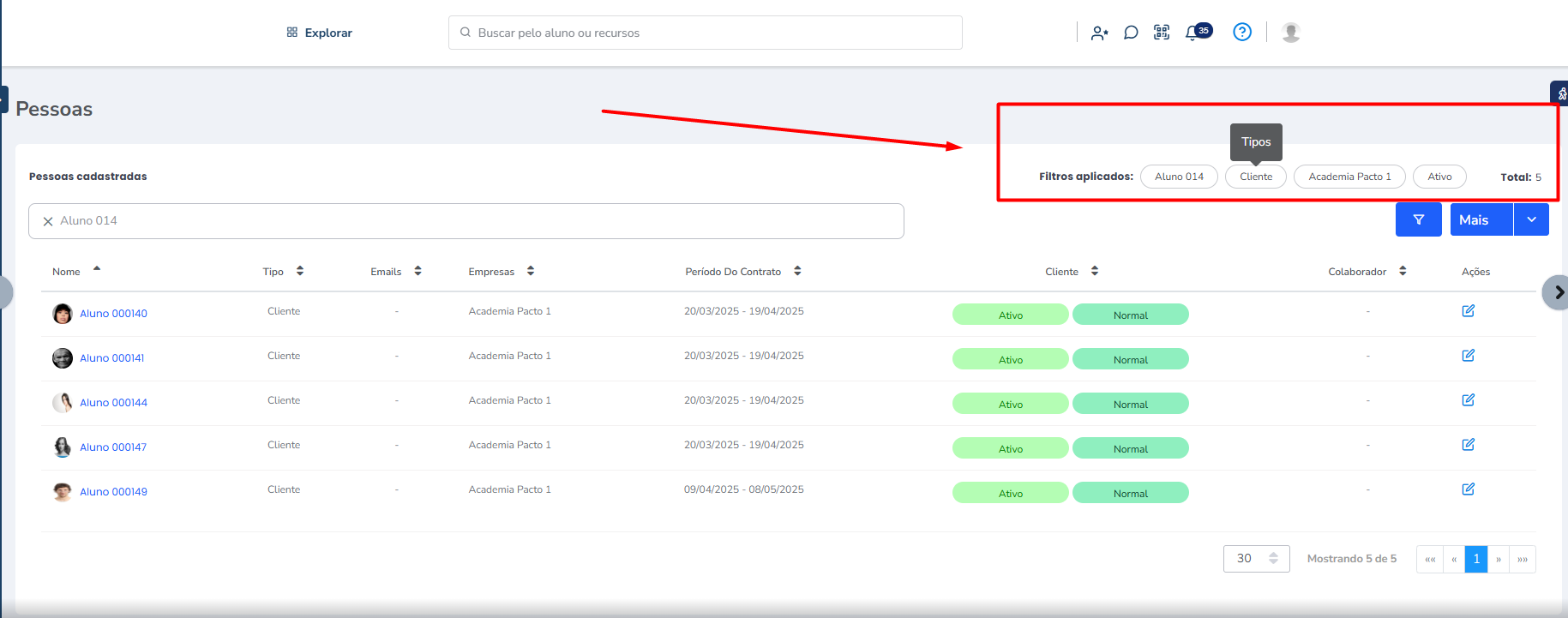Viewport: 1568px width, 618px height.
Task: Clear the Aluno 014 search with X
Action: pyautogui.click(x=48, y=221)
